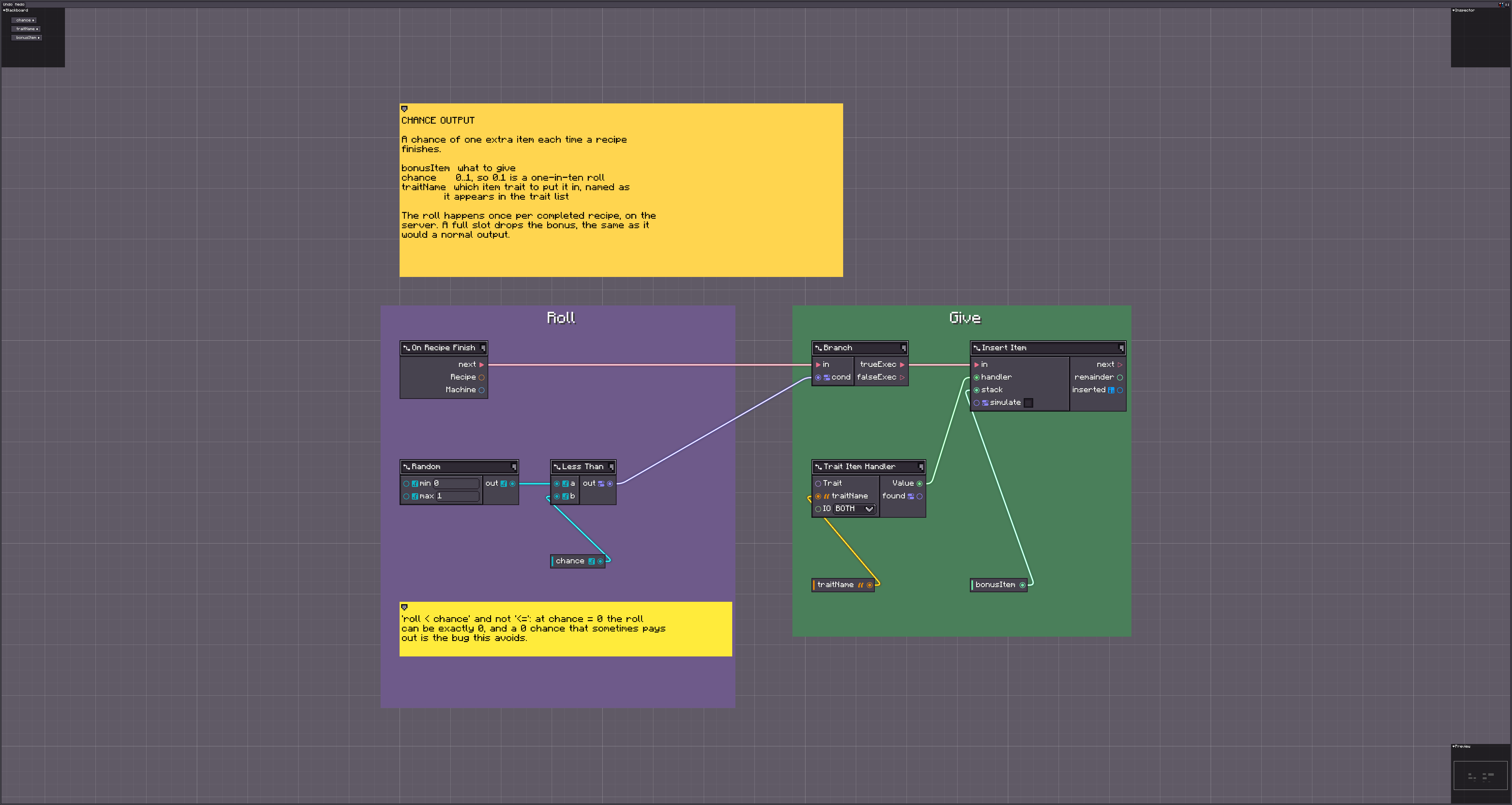Click the Branch node collapse icon
The height and width of the screenshot is (805, 1512).
coord(903,348)
